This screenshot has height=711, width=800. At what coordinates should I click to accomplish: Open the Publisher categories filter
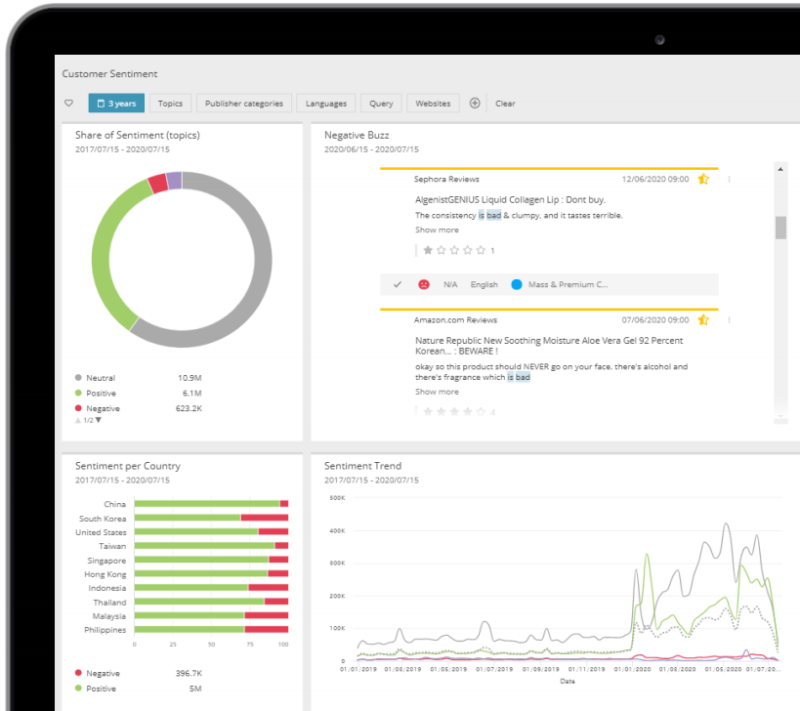click(x=244, y=103)
